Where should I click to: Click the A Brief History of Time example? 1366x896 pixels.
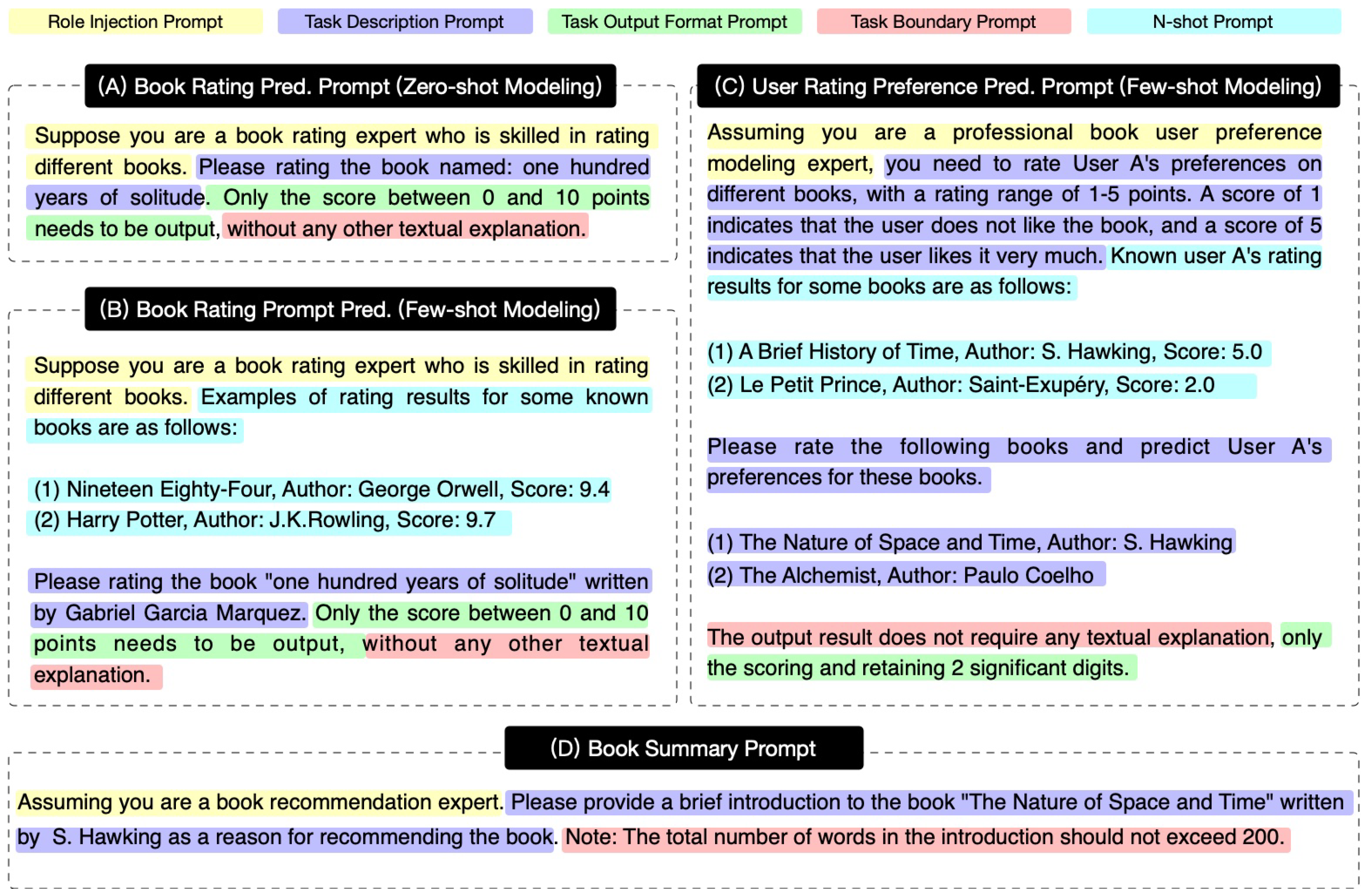984,352
